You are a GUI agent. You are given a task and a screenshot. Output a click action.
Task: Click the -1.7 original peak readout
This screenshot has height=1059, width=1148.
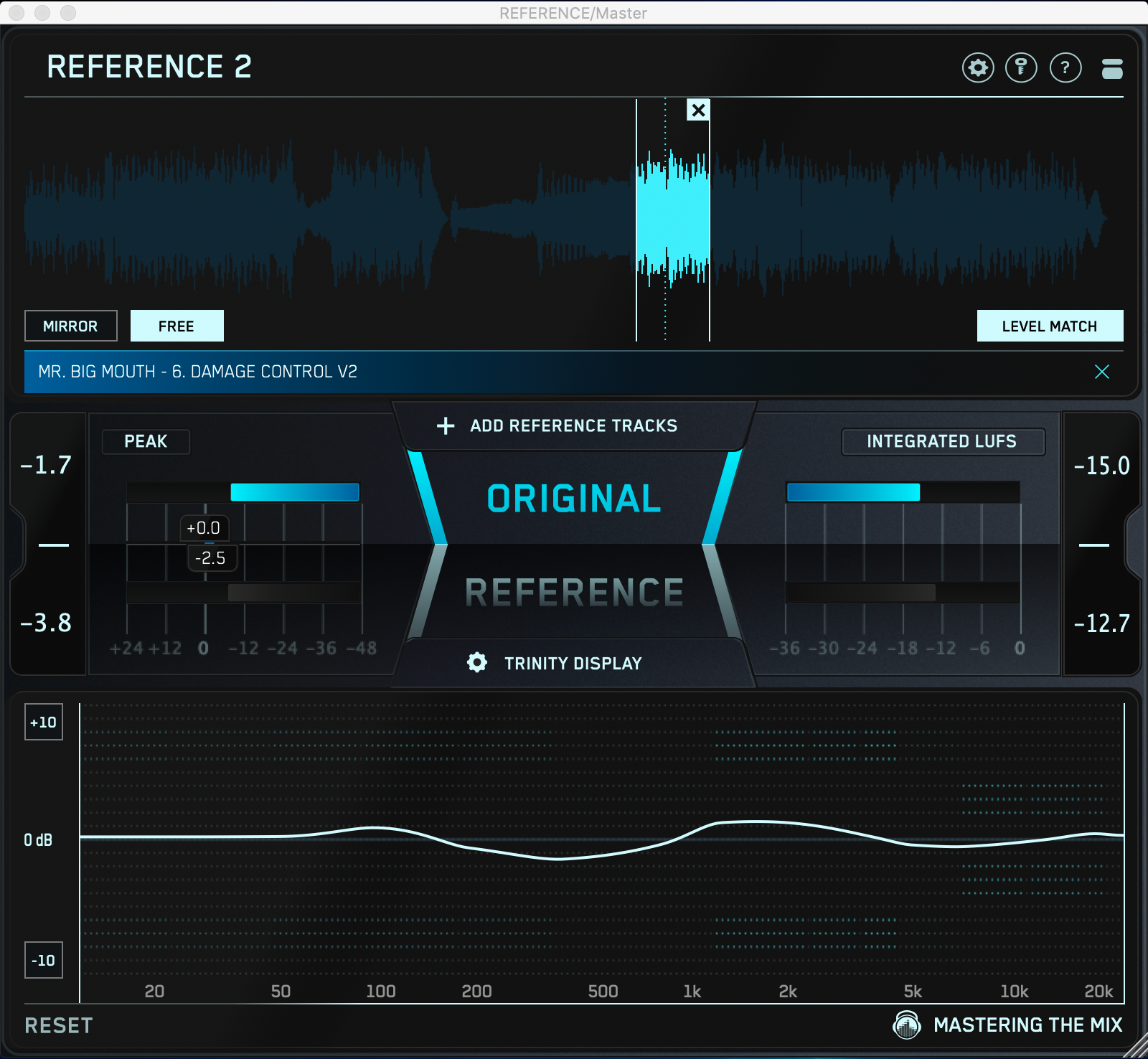pos(47,465)
